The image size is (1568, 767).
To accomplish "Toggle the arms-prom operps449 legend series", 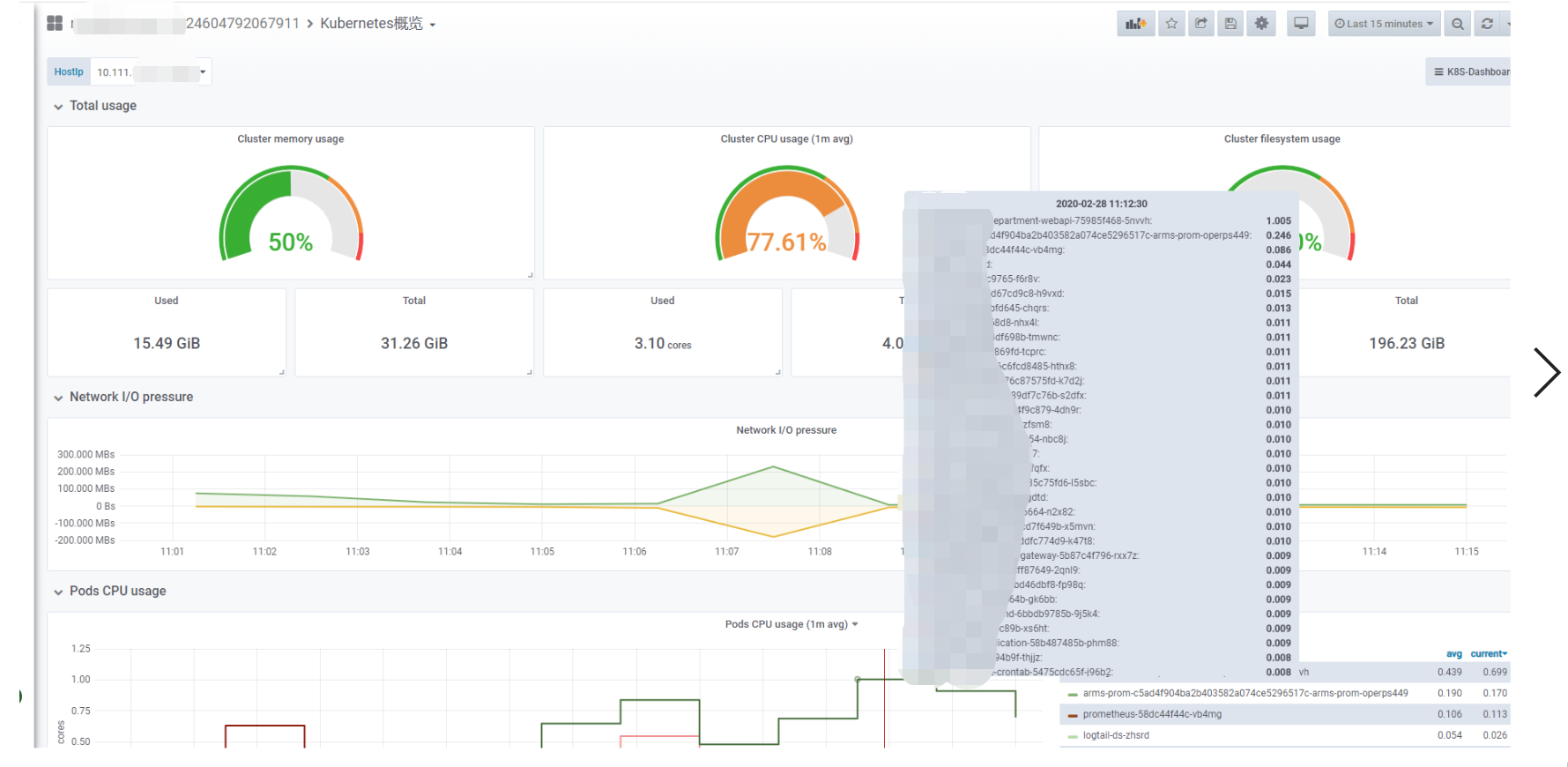I will point(1245,694).
